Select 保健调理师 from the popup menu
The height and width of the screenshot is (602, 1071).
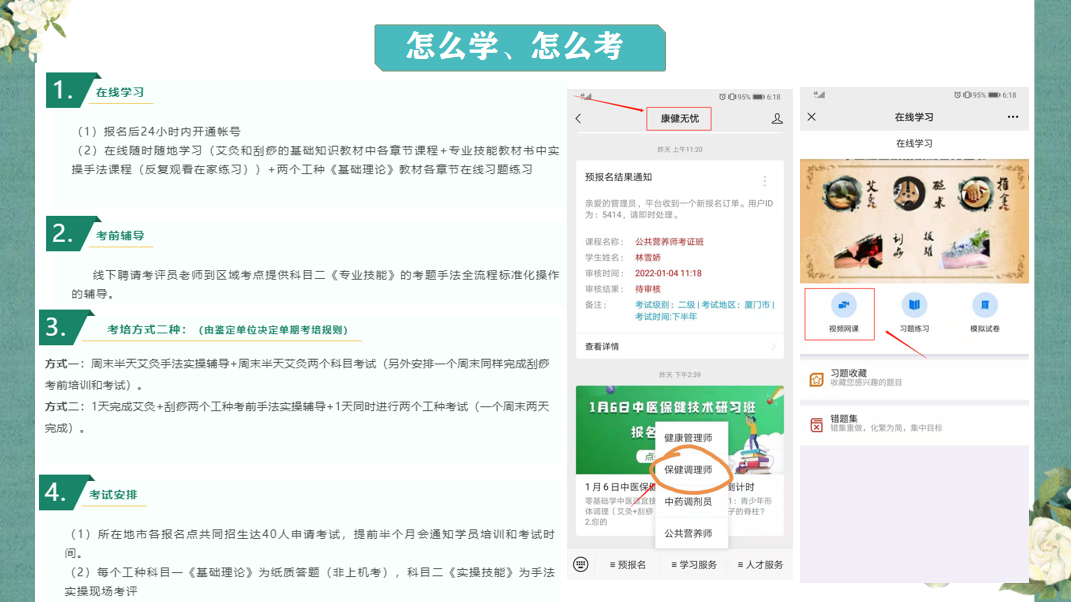click(688, 470)
